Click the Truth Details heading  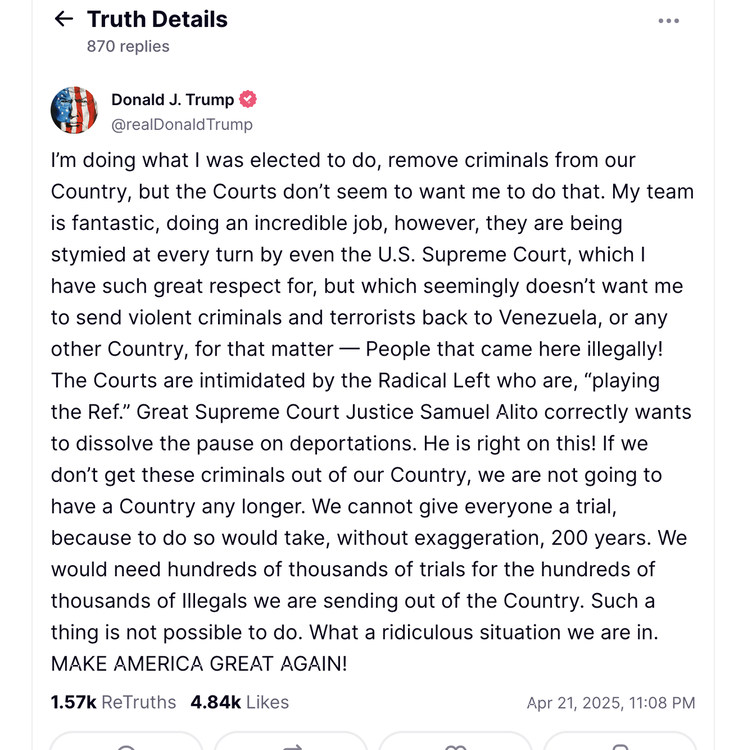click(157, 20)
